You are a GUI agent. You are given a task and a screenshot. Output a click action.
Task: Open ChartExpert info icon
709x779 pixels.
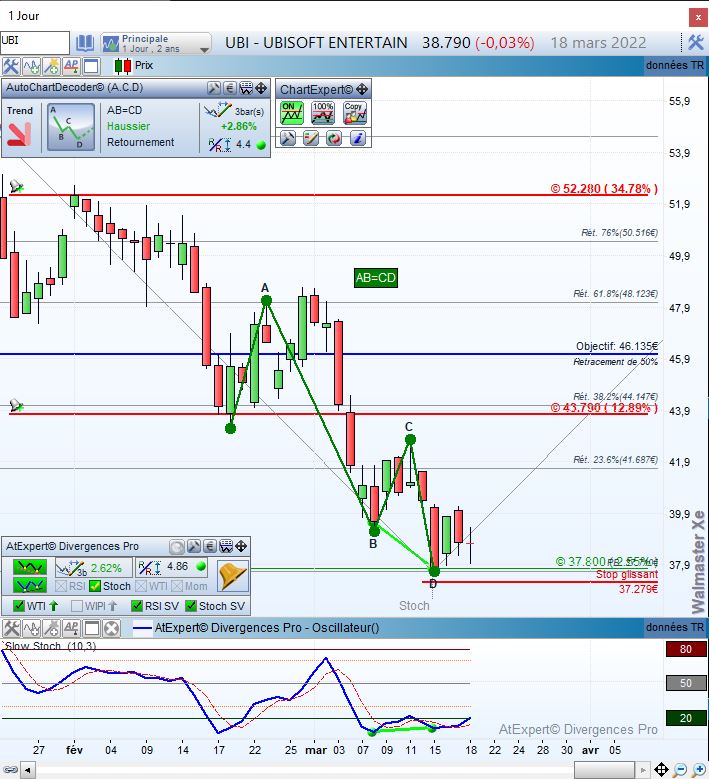[x=358, y=138]
